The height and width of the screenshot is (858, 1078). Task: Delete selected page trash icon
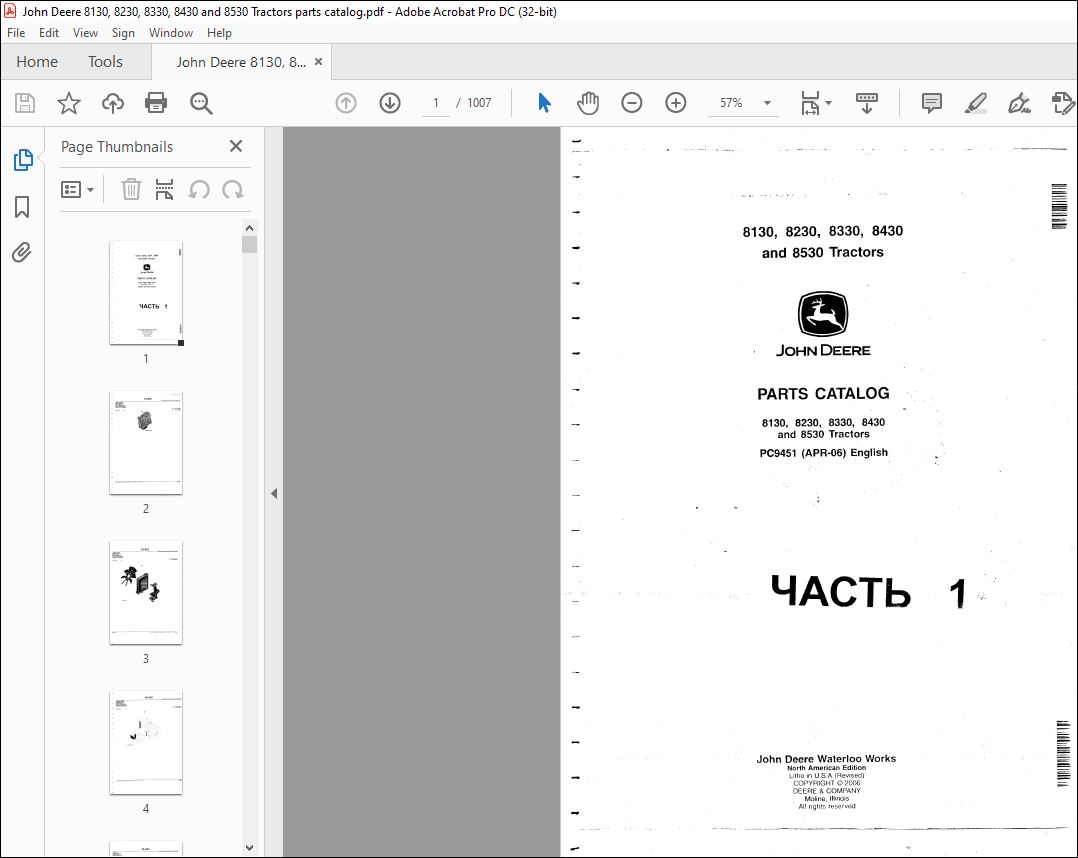(x=131, y=189)
